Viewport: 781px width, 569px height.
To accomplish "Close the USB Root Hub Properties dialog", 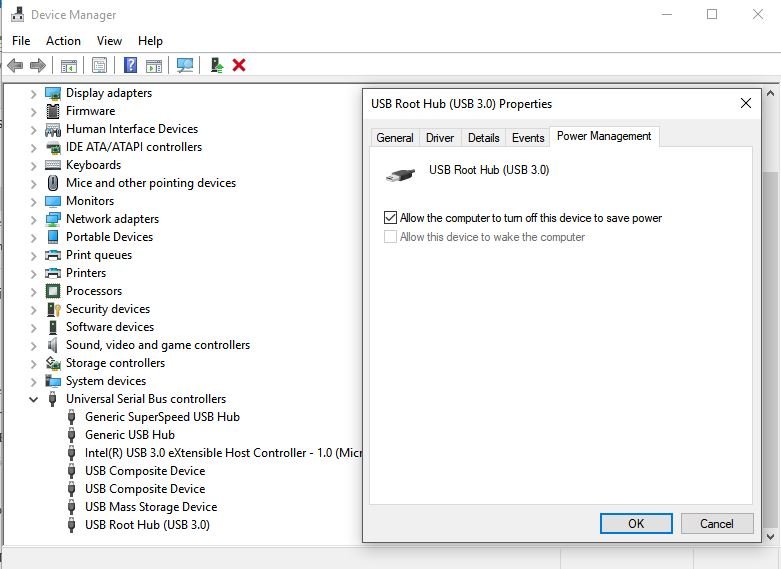I will (746, 103).
